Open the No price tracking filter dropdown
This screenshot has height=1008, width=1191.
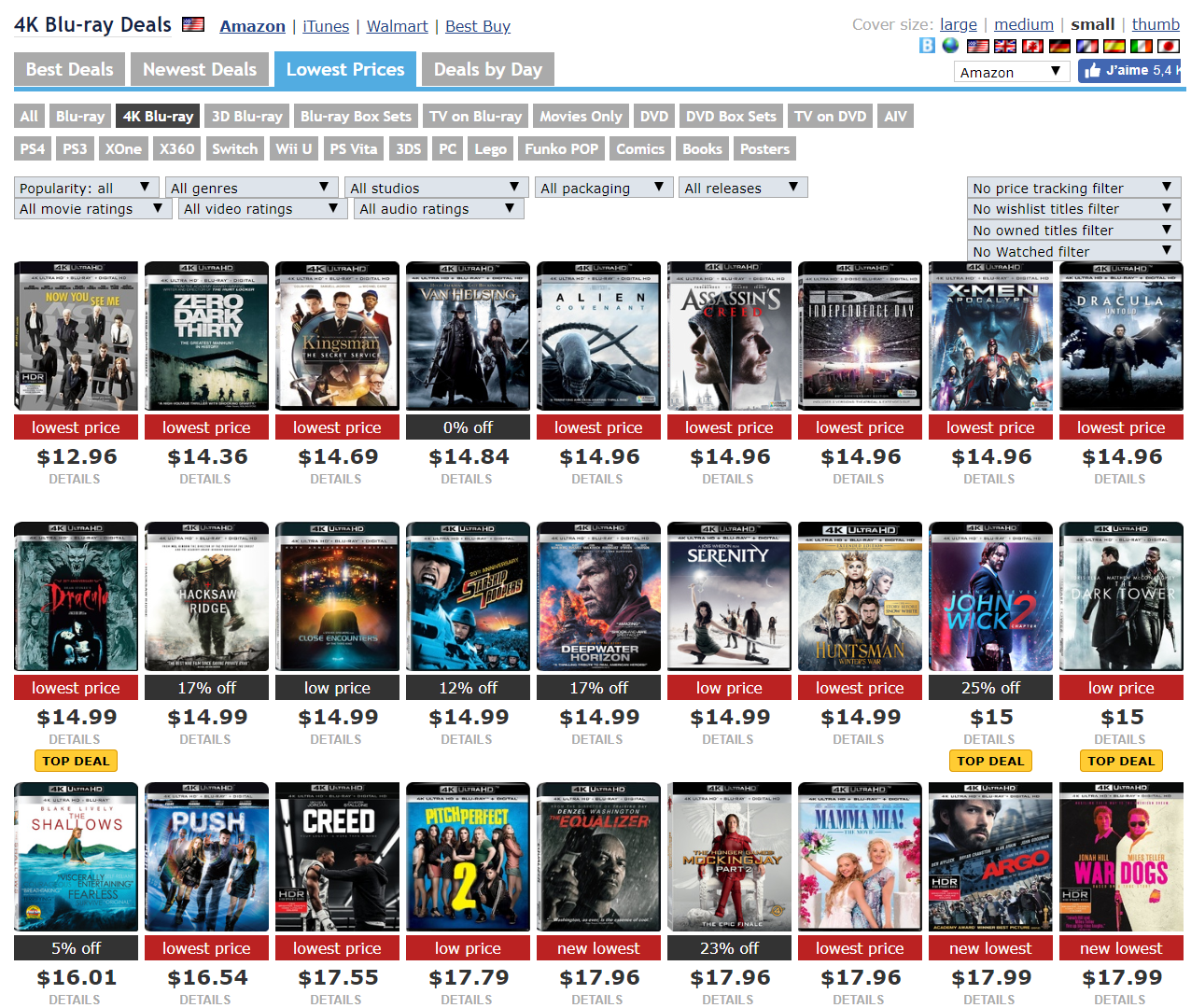click(x=1074, y=188)
